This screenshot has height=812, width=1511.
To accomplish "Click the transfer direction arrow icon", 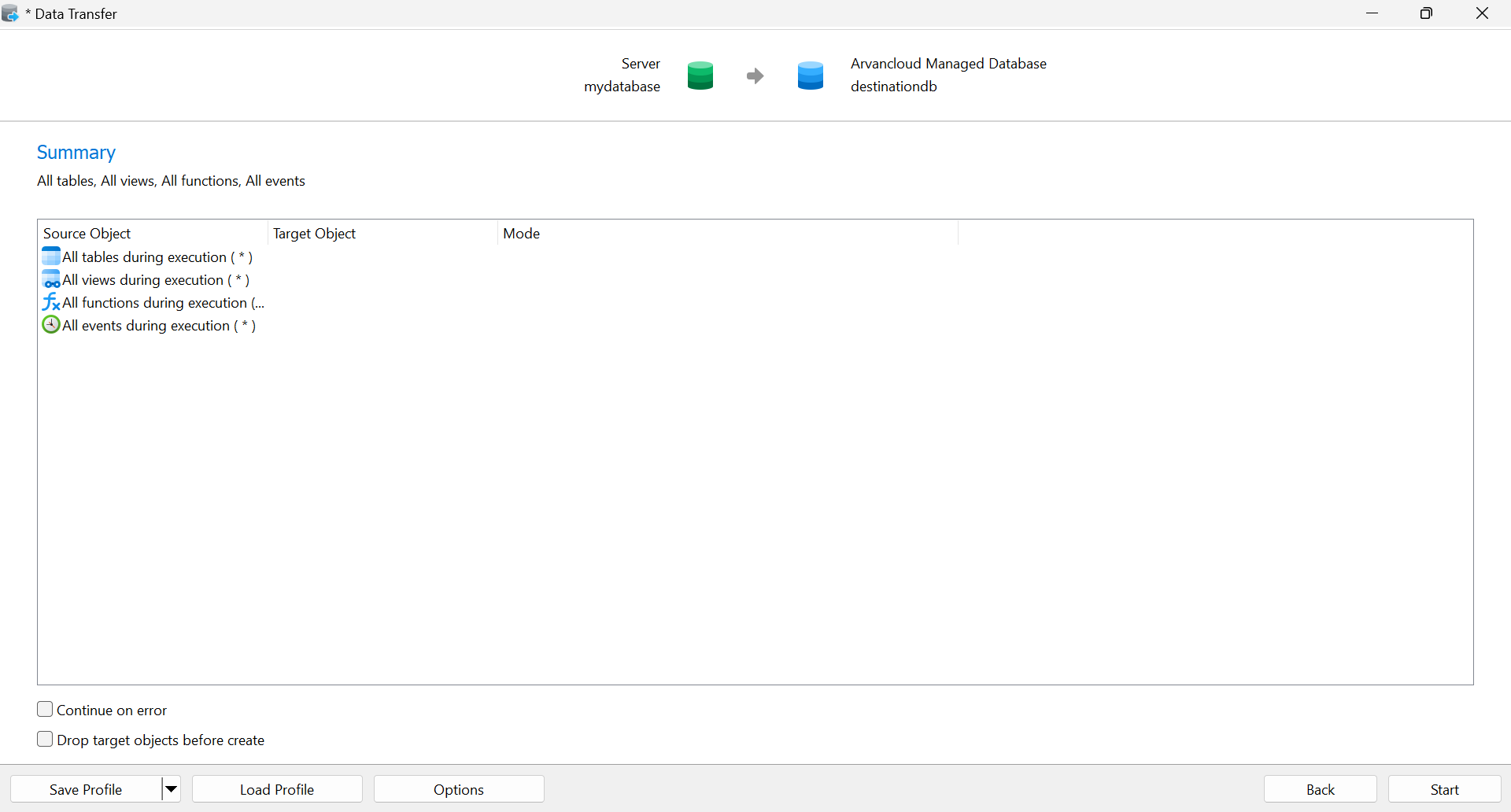I will (x=755, y=76).
